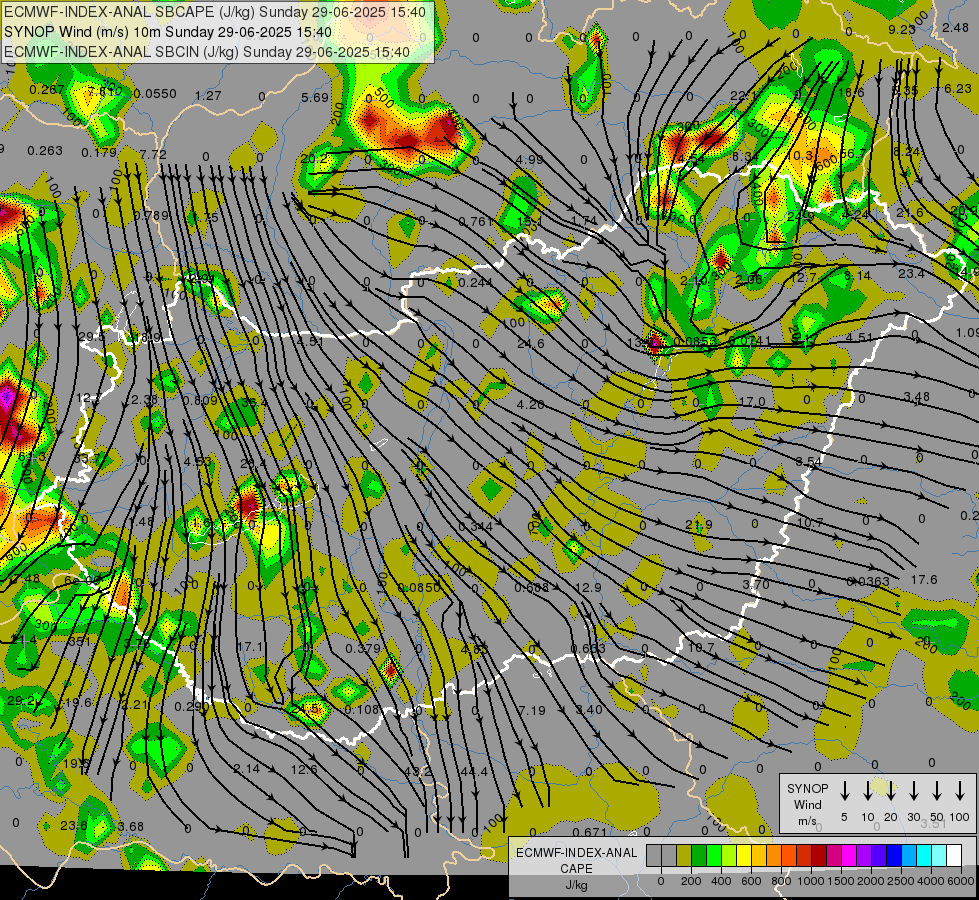Click the 17.6 value on the map
The width and height of the screenshot is (979, 900).
[923, 580]
